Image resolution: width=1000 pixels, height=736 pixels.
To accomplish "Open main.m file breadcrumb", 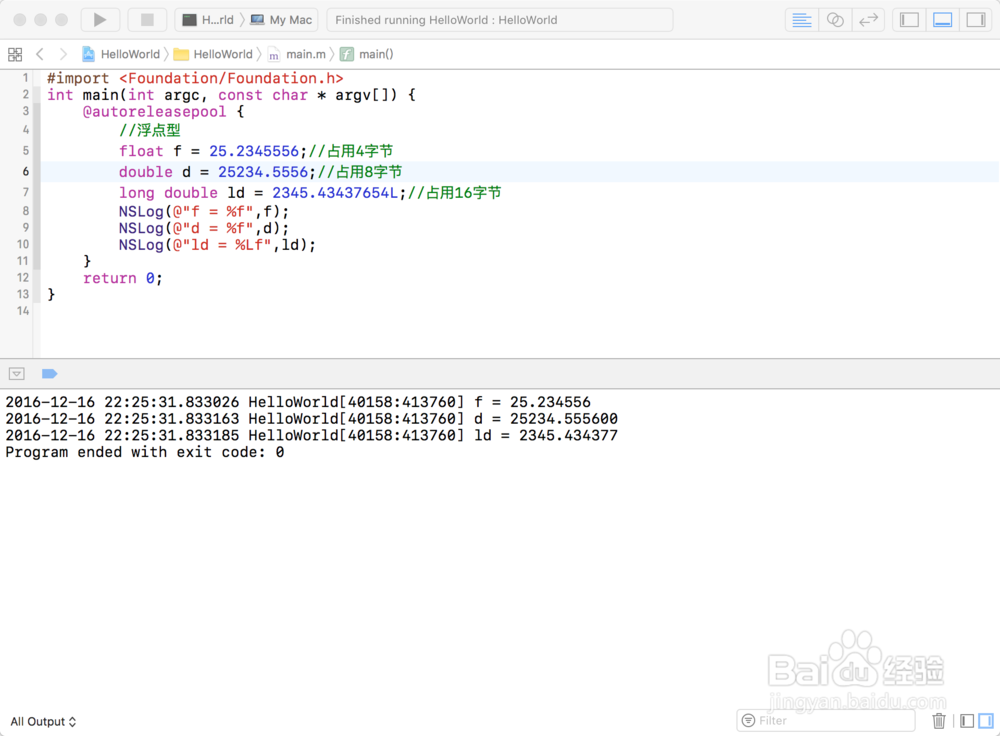I will point(297,54).
